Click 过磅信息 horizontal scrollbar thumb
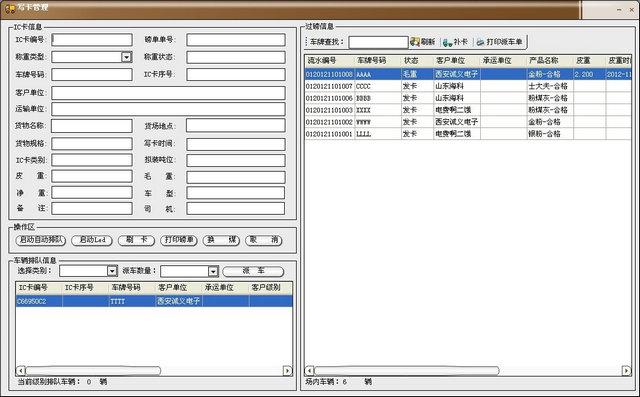This screenshot has width=640, height=397. (407, 370)
